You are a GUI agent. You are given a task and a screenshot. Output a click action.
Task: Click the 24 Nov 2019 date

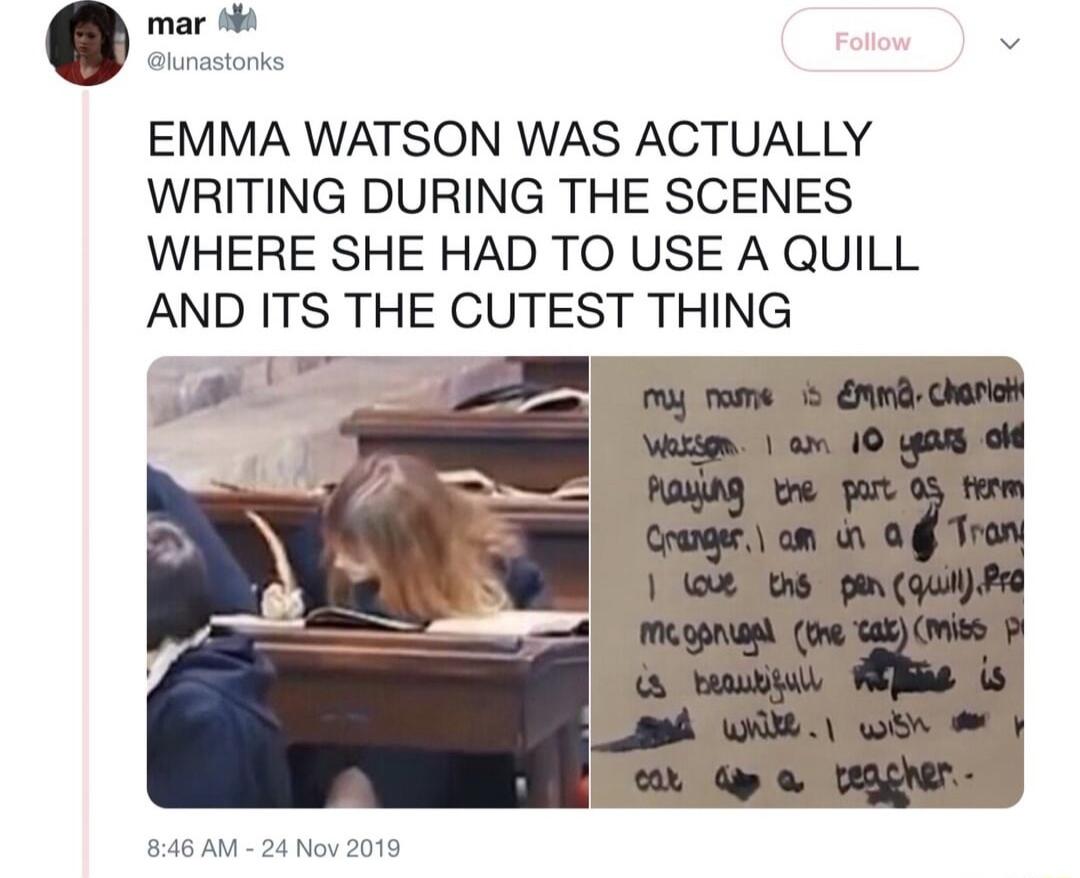pyautogui.click(x=331, y=847)
